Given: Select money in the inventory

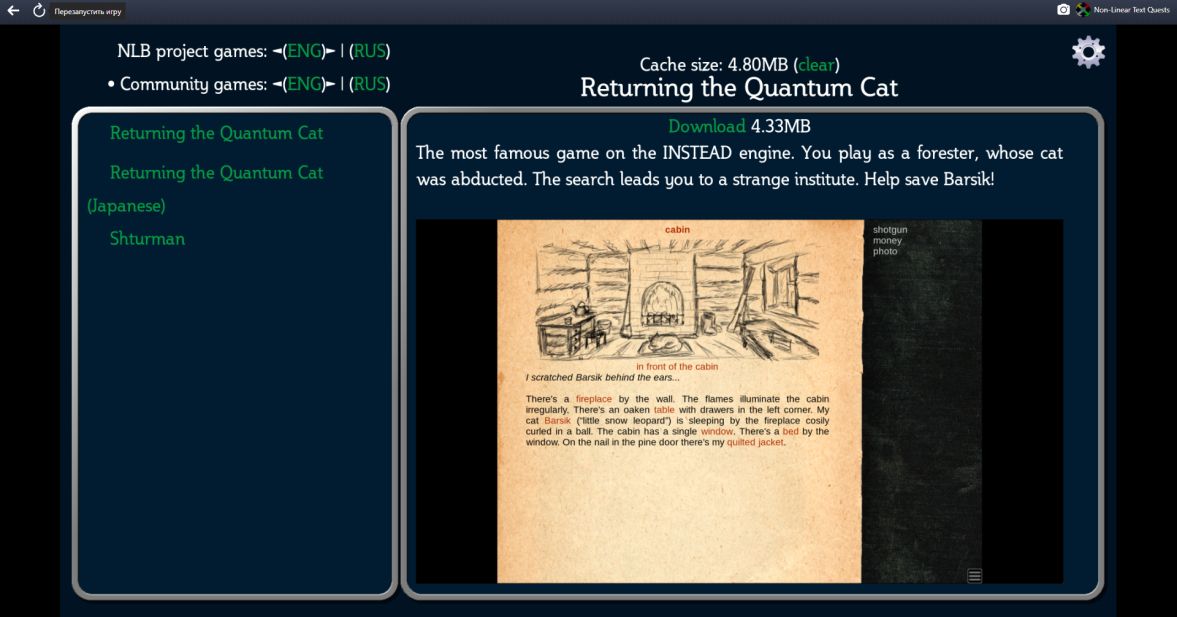Looking at the screenshot, I should 887,240.
